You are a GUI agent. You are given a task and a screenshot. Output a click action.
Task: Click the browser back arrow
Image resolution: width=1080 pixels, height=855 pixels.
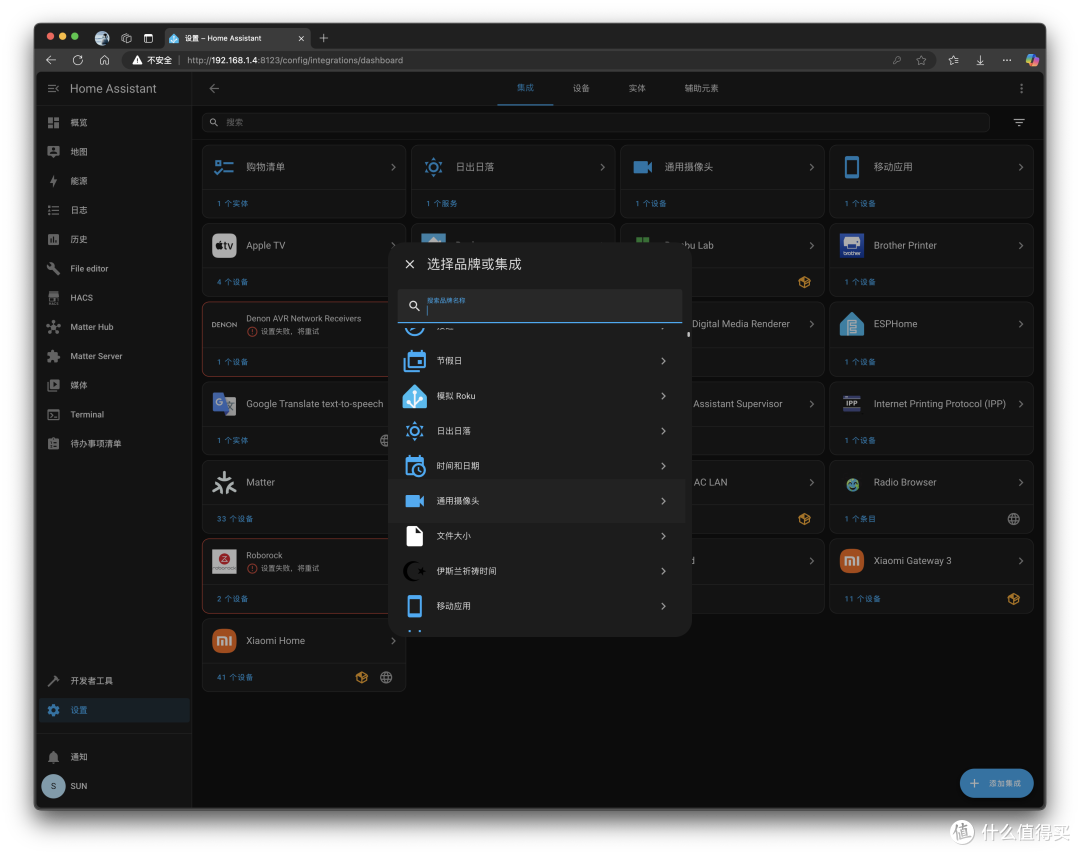[x=51, y=61]
